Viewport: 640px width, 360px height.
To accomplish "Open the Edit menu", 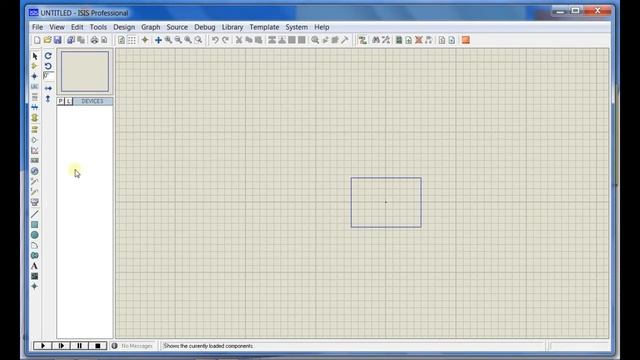I will [77, 27].
